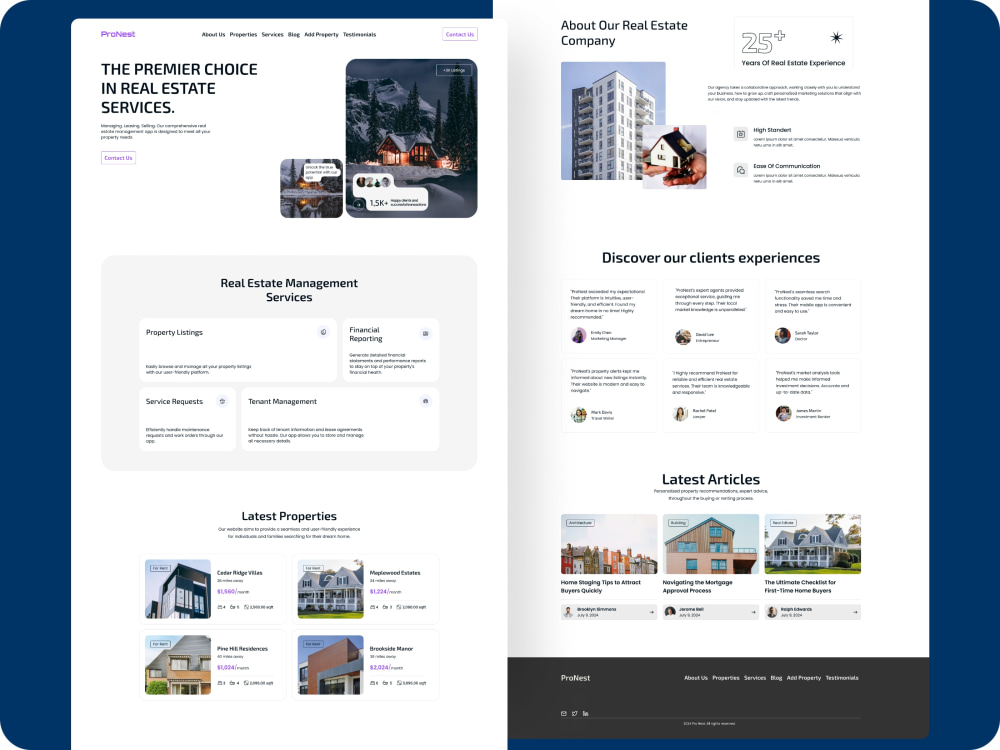Click For Rent tag on Cedar Ridge Villas

(160, 568)
